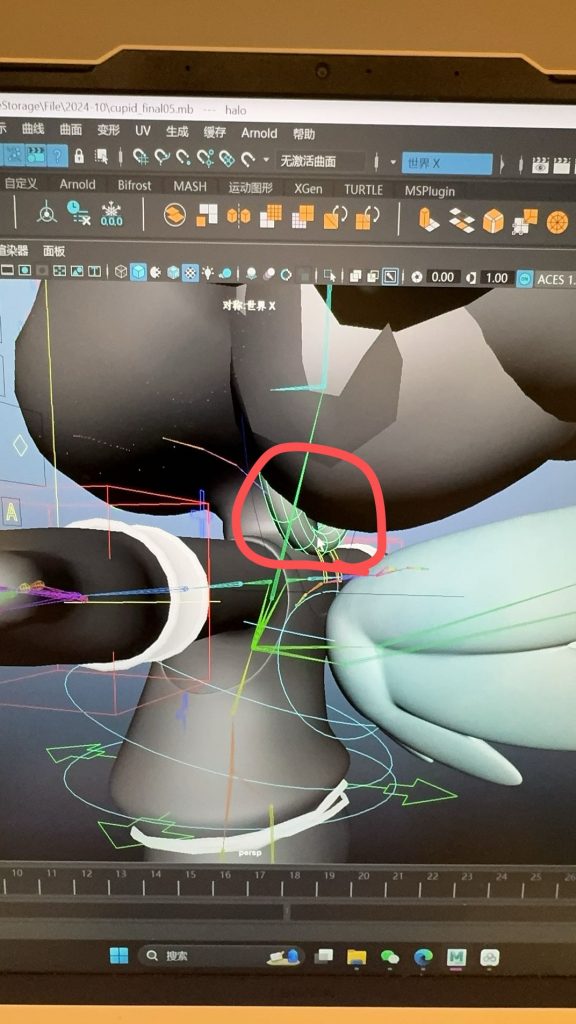The image size is (576, 1024).
Task: Click the Freeze Transformations 0,0,0 icon
Action: 112,214
